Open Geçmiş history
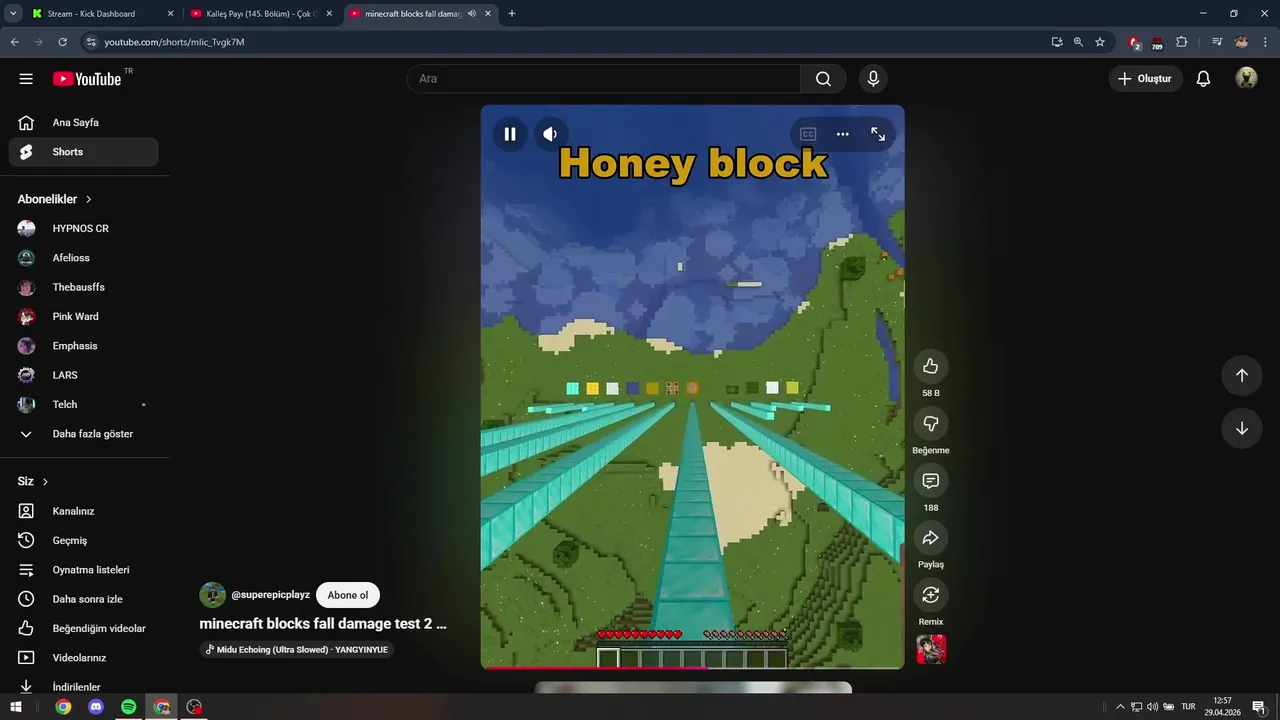This screenshot has height=720, width=1280. click(84, 541)
